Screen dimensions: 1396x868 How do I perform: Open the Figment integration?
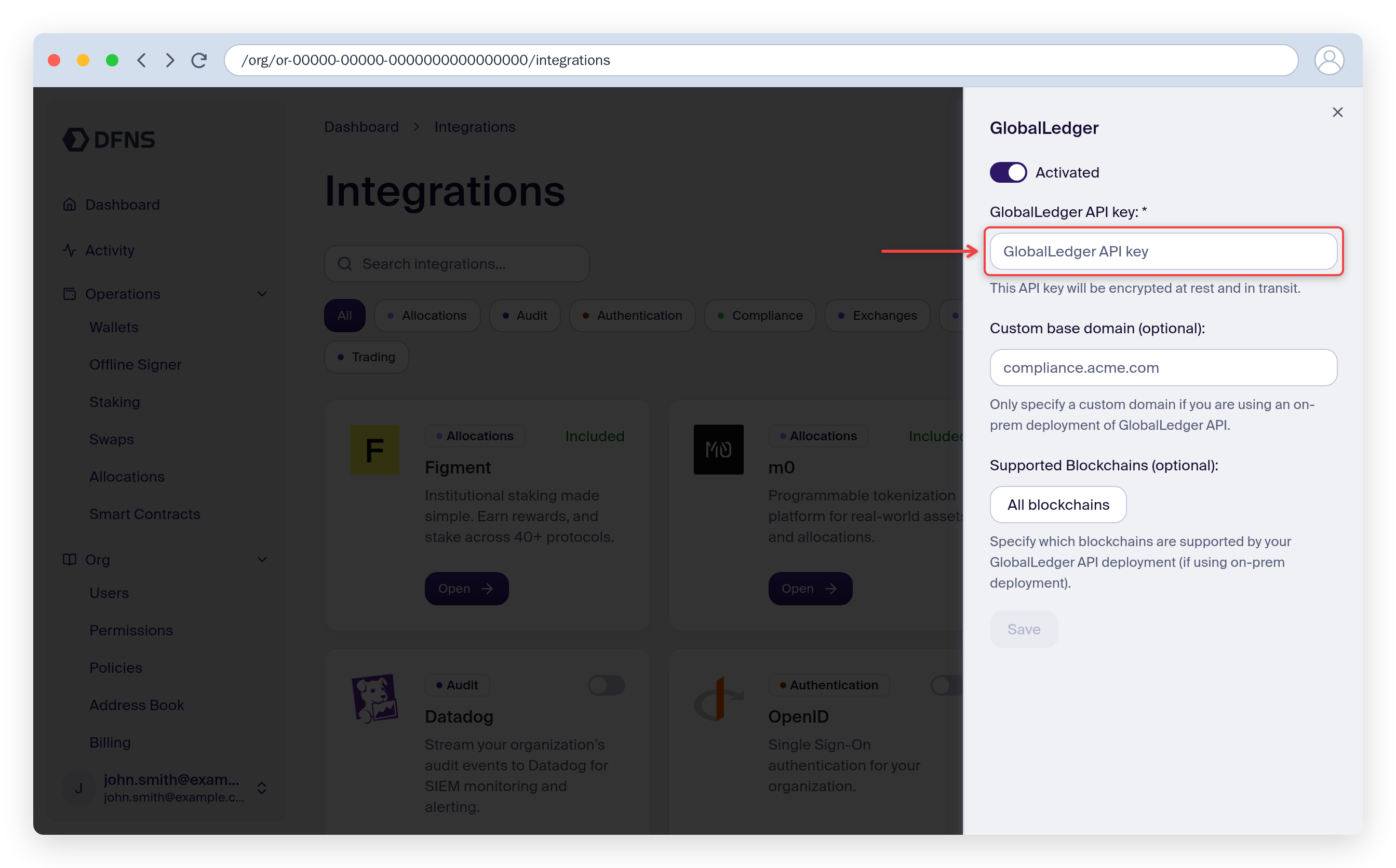tap(466, 588)
